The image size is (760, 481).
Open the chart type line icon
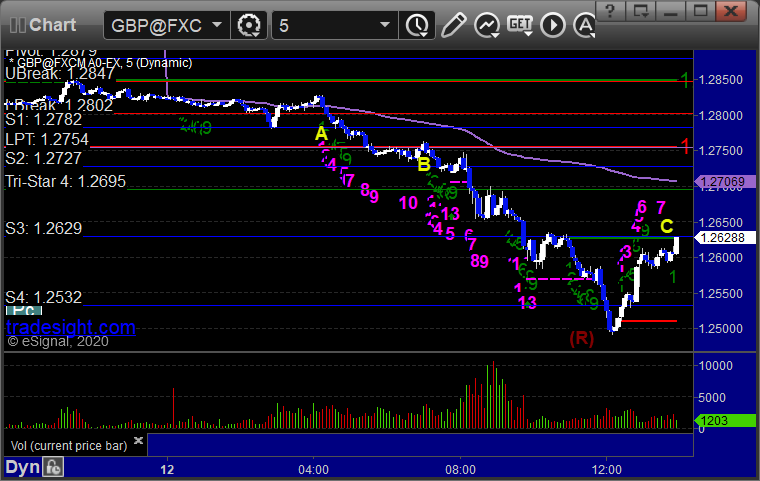pos(487,25)
